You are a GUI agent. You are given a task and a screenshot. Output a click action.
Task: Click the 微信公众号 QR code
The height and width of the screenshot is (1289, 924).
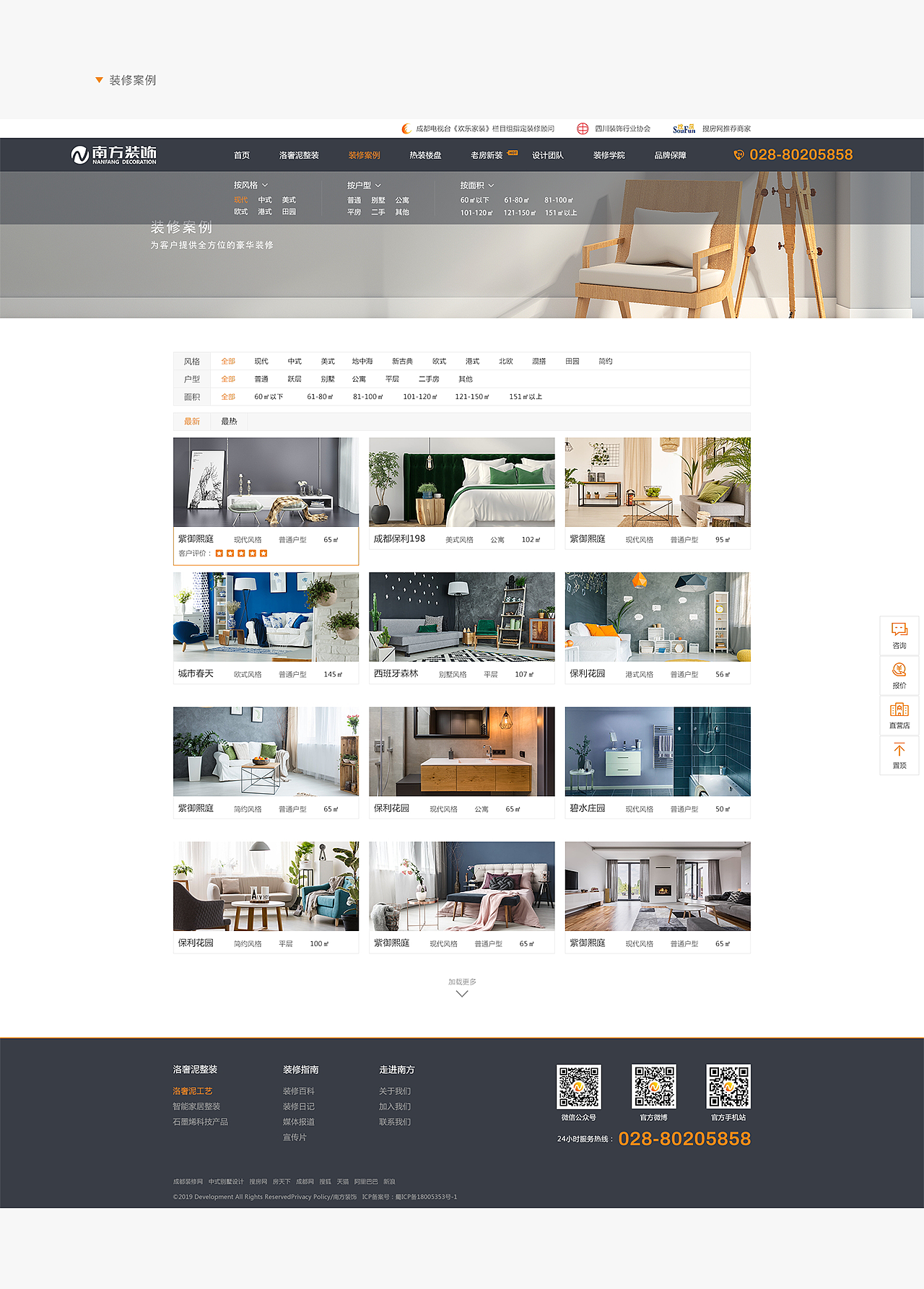point(579,1086)
